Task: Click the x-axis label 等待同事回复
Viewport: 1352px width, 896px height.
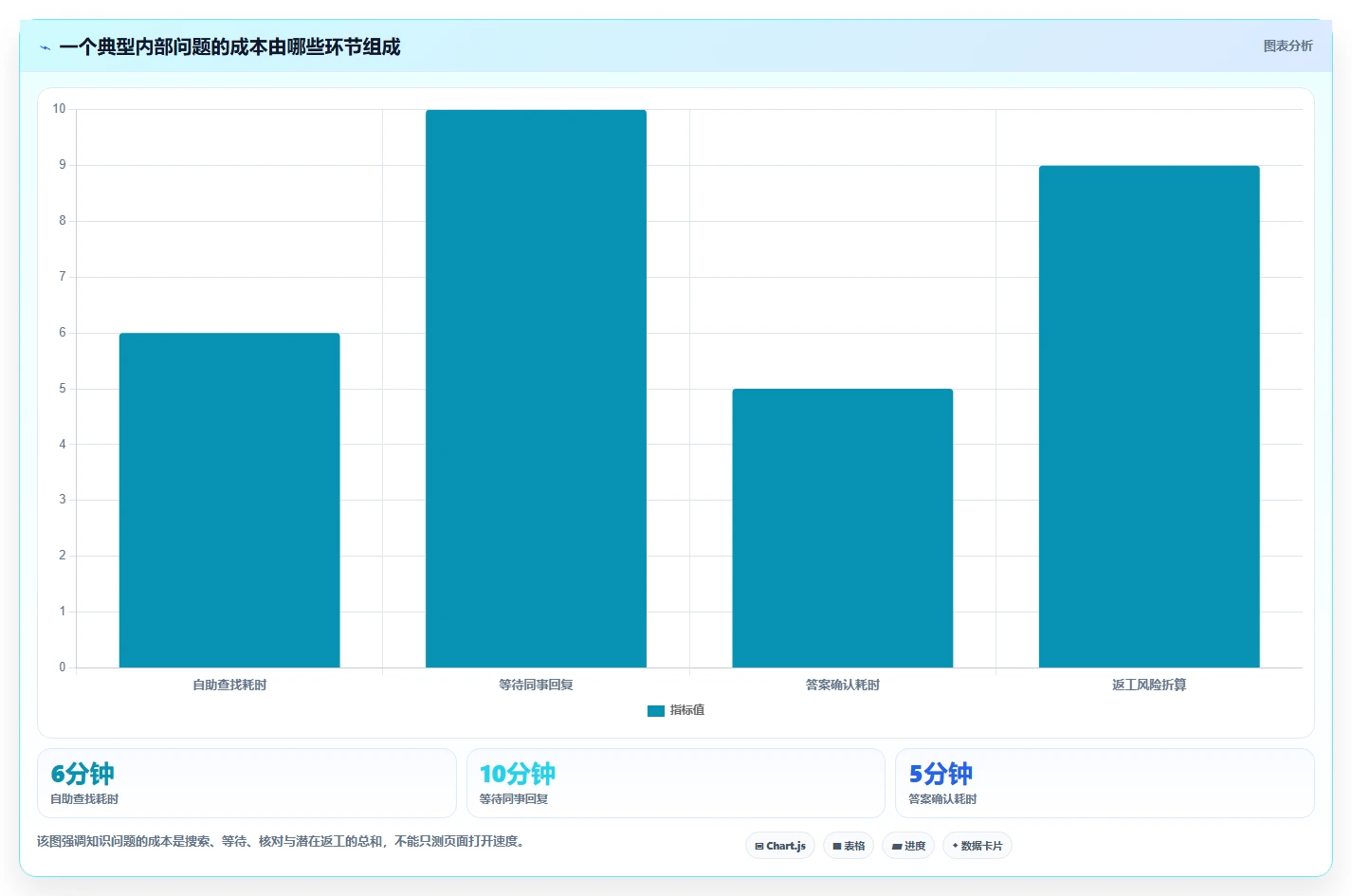Action: pos(536,685)
